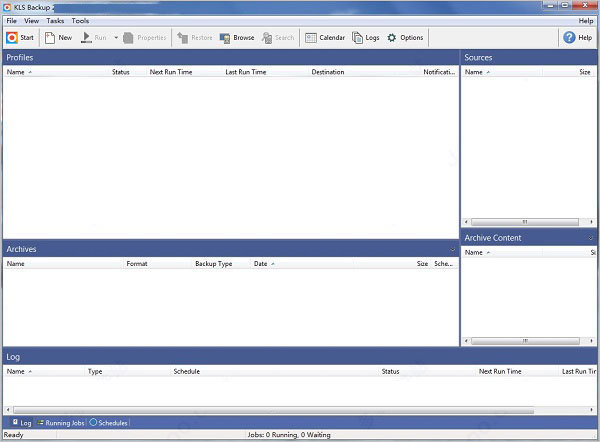
Task: Open the Tools menu
Action: pos(80,21)
